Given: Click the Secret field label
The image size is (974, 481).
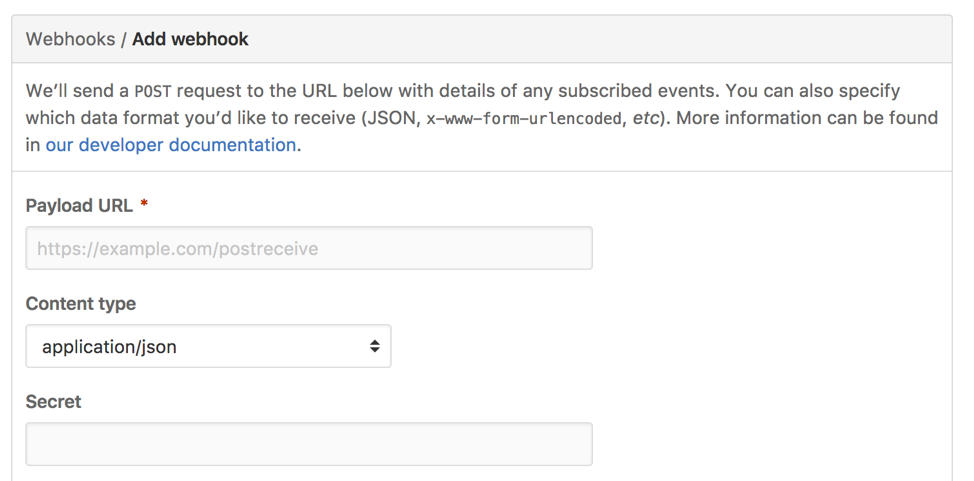Looking at the screenshot, I should pos(54,402).
